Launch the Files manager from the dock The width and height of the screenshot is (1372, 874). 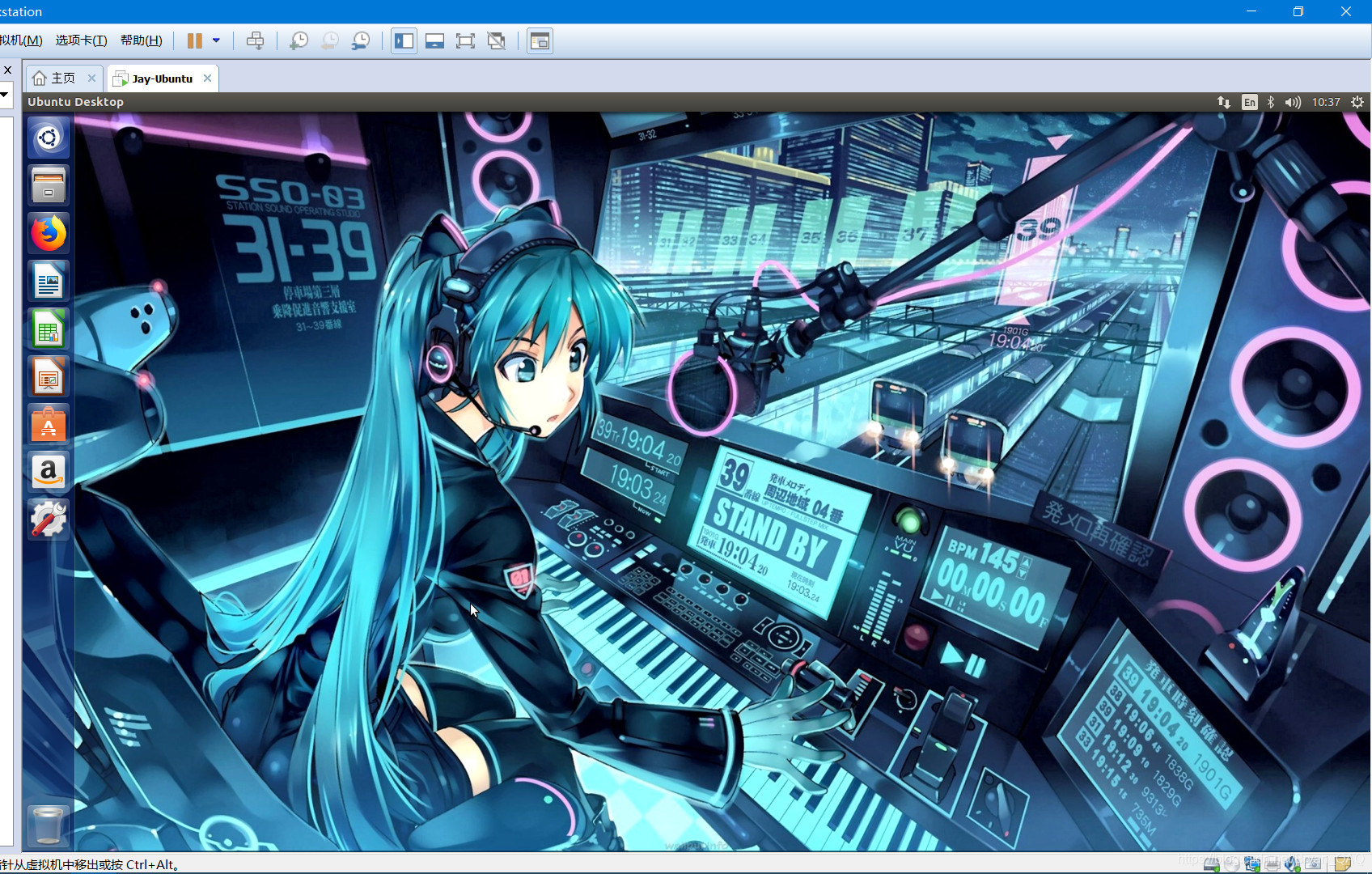[49, 185]
